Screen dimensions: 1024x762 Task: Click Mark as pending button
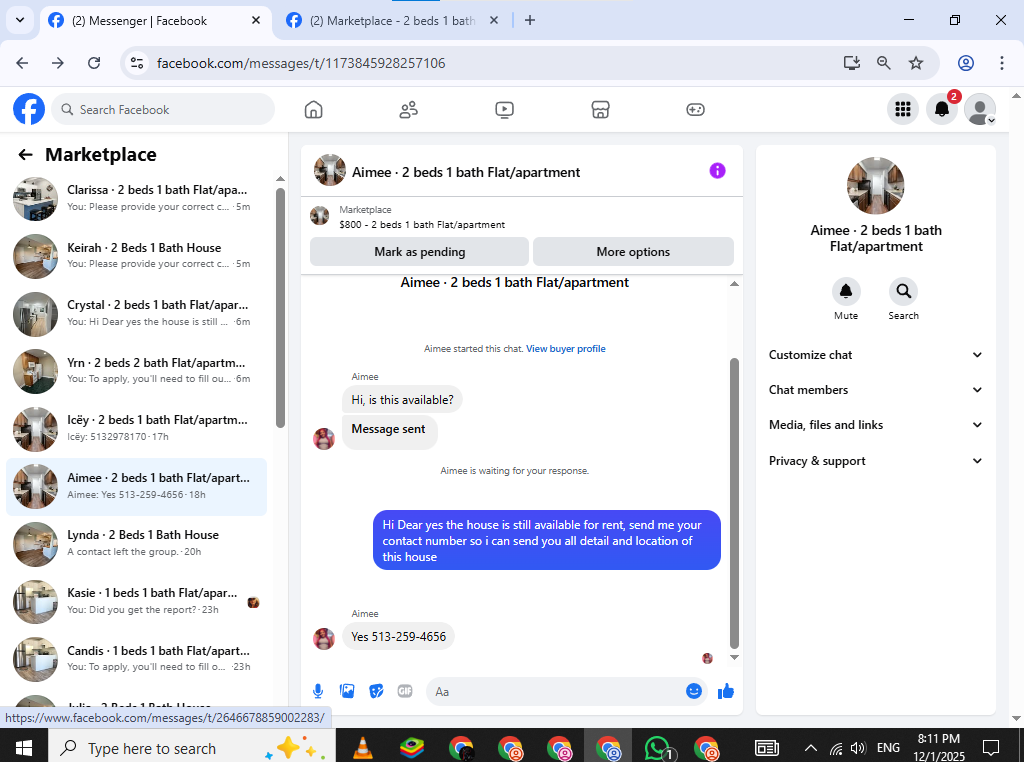pos(419,252)
